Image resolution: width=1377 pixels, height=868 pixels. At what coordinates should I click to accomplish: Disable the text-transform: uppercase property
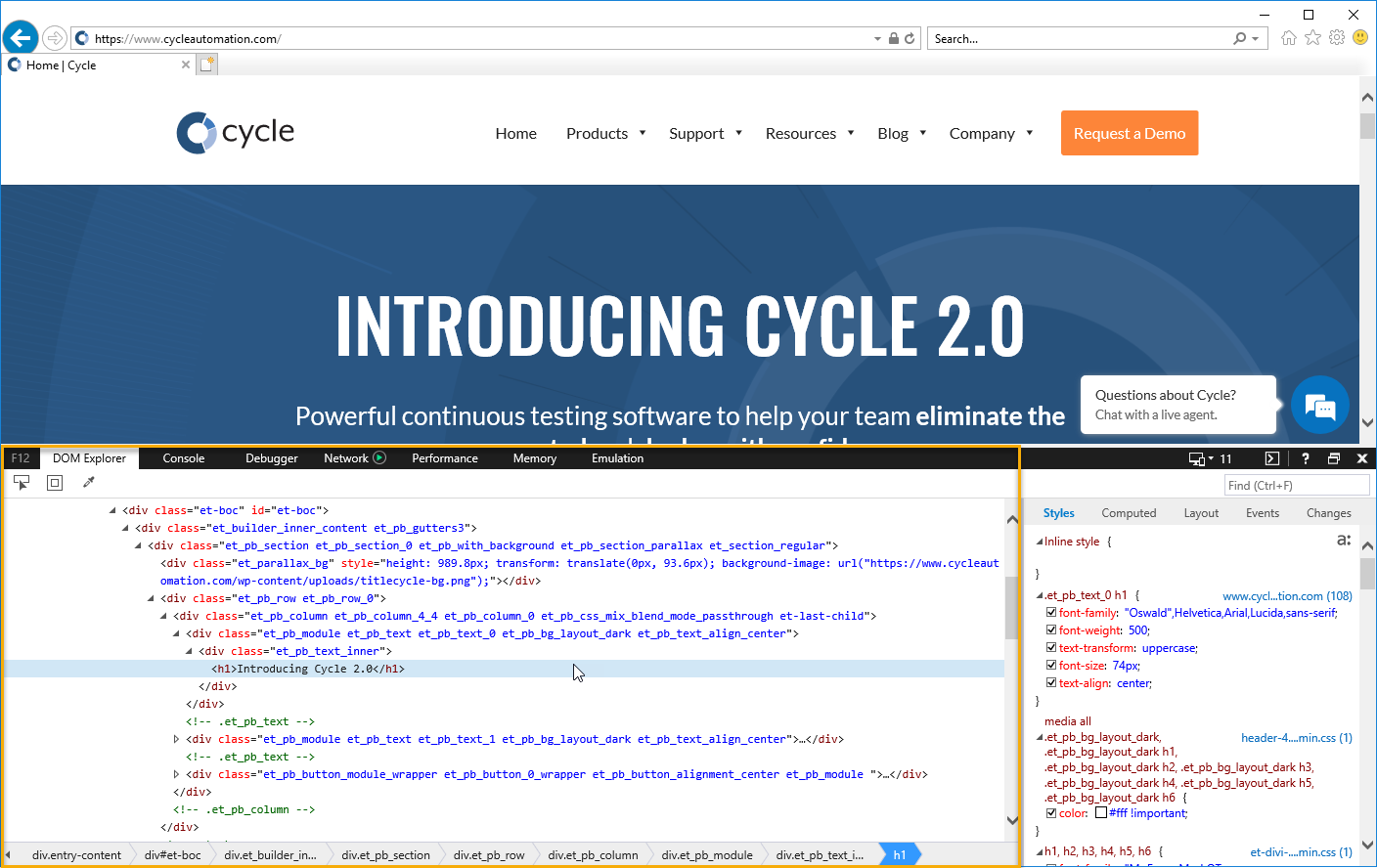pos(1051,648)
